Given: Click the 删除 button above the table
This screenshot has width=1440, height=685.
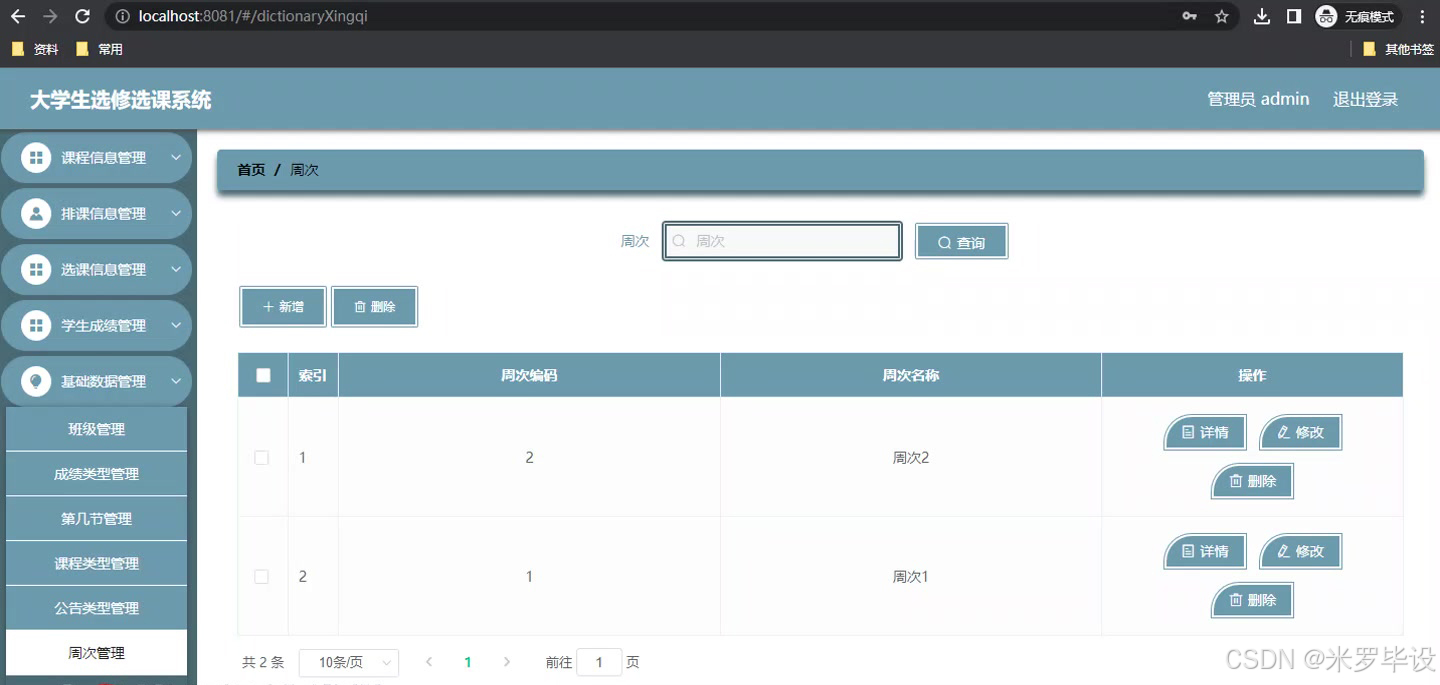Looking at the screenshot, I should click(374, 307).
